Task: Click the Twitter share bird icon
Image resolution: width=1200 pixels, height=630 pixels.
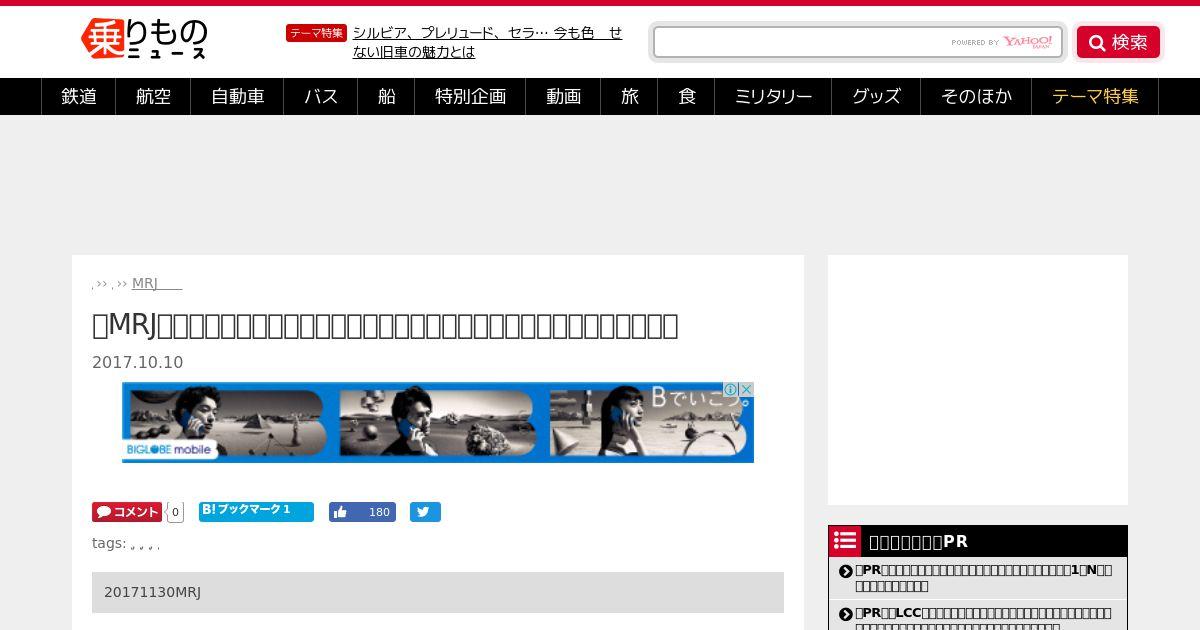Action: point(425,512)
